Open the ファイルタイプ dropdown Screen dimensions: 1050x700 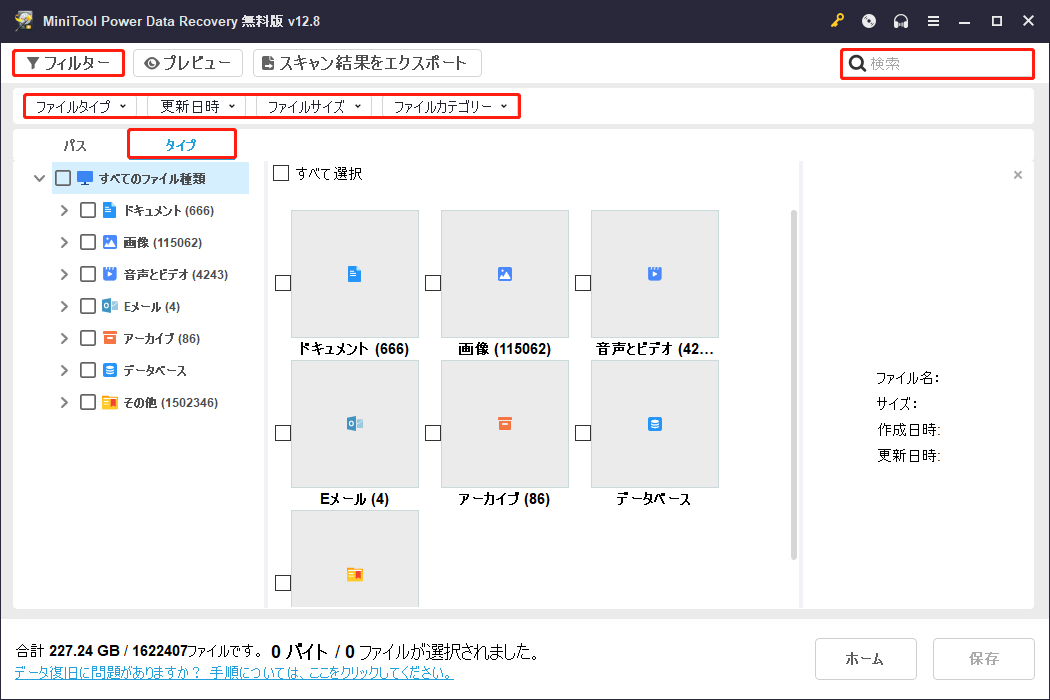pyautogui.click(x=80, y=105)
